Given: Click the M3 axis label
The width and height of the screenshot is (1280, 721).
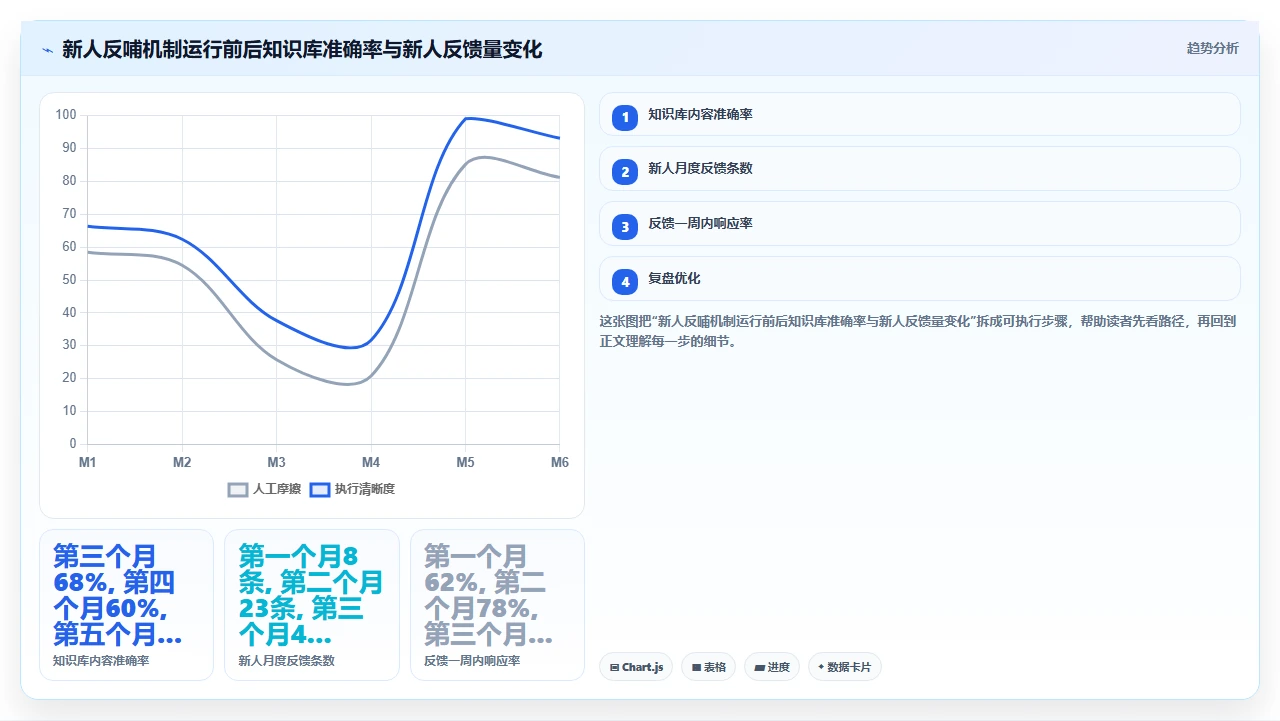Looking at the screenshot, I should pos(276,462).
